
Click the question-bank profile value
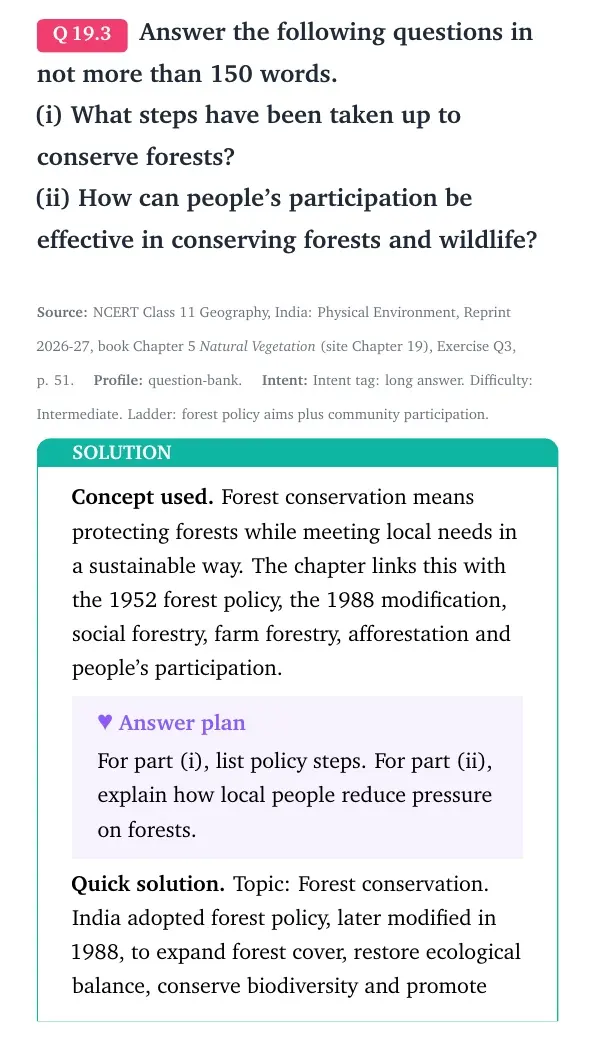click(x=195, y=380)
